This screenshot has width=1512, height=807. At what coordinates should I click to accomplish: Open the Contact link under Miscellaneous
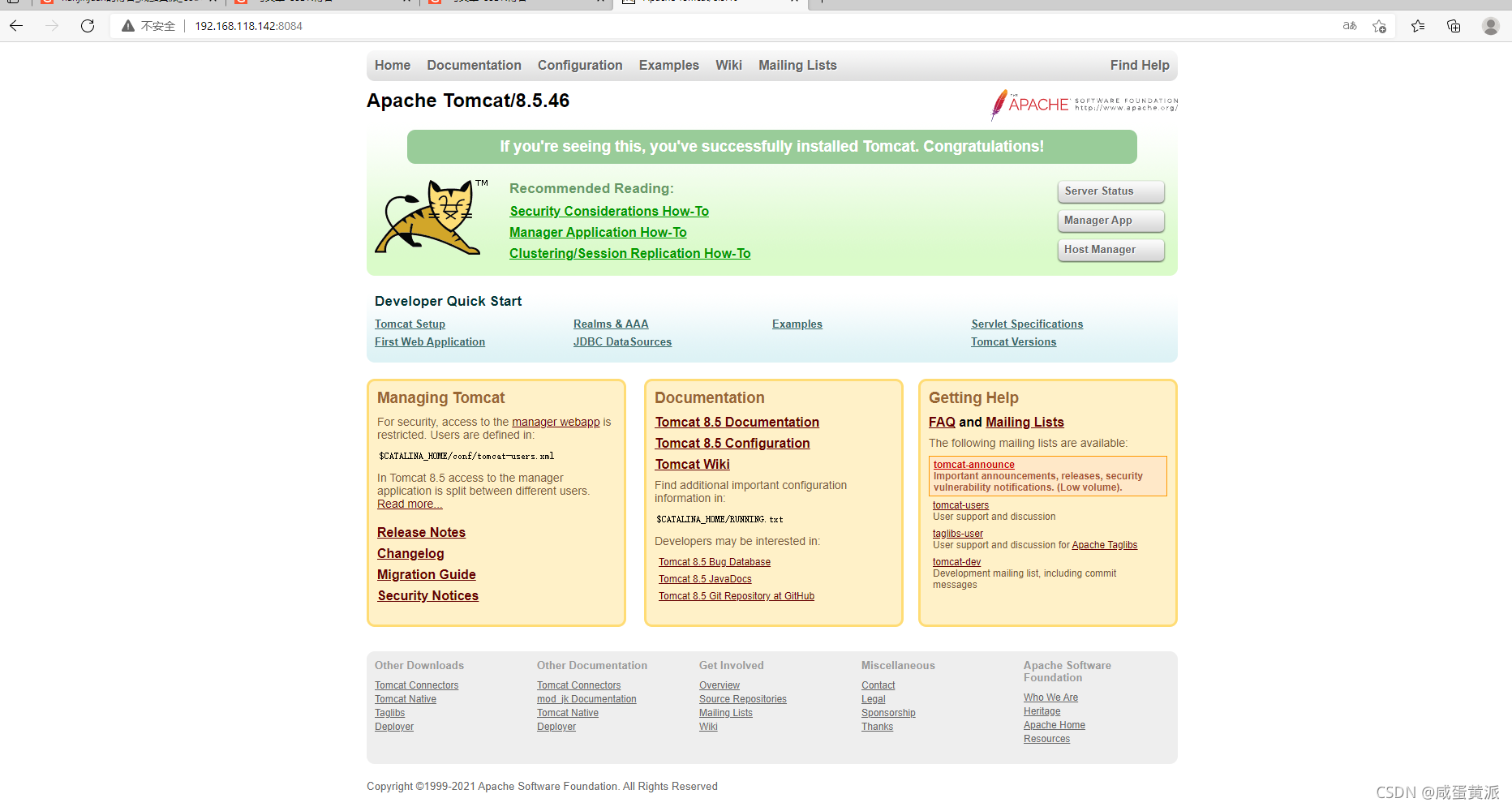(878, 685)
